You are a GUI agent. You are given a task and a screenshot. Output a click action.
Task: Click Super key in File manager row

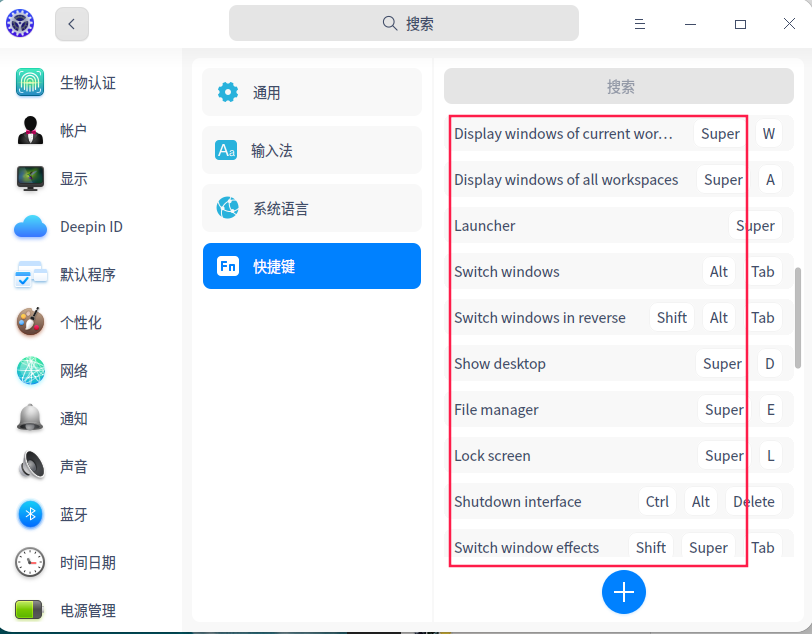pos(724,410)
